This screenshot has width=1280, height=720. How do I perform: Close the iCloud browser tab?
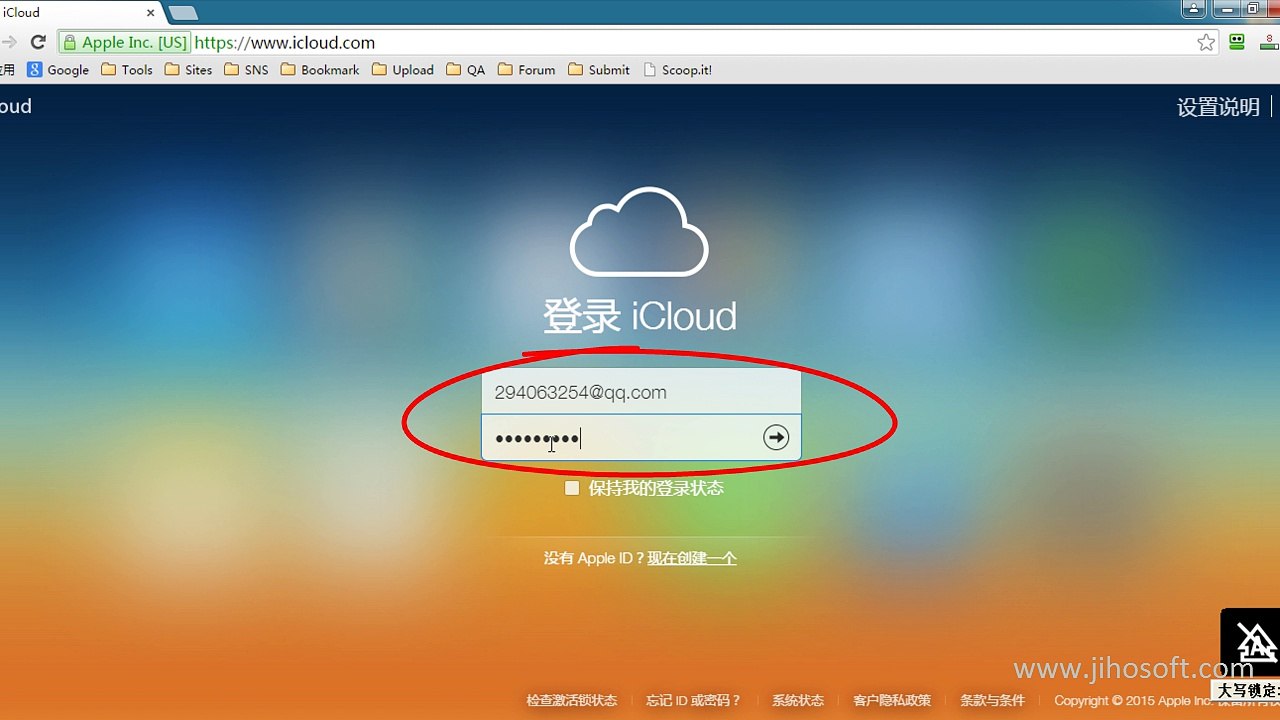[152, 13]
